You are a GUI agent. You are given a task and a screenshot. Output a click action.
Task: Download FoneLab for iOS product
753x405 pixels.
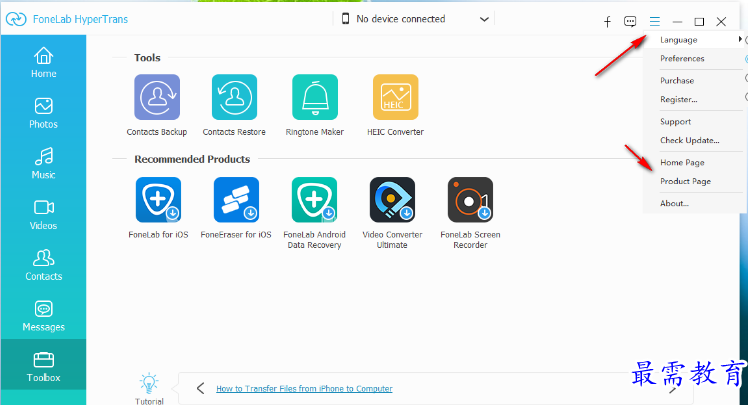tap(158, 200)
